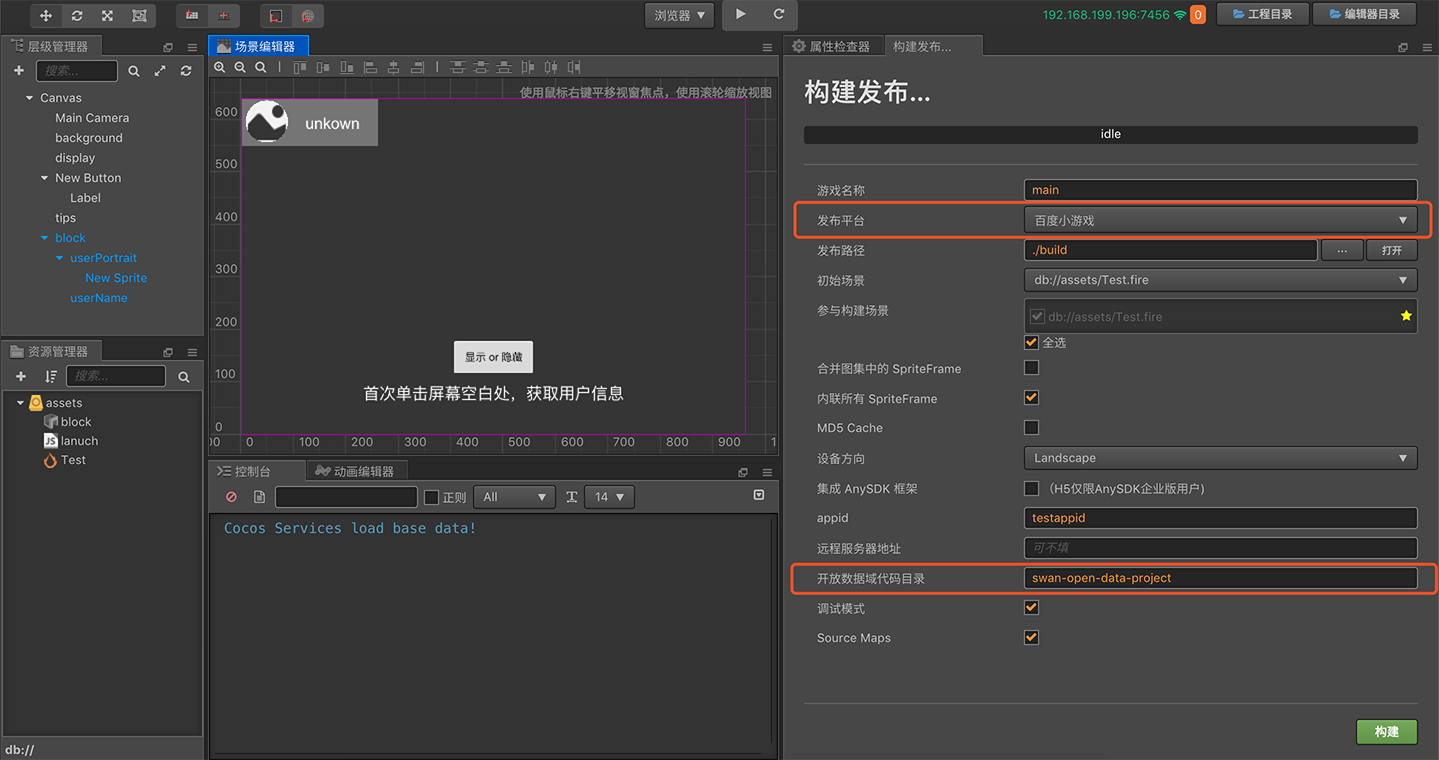Select the Scale transform tool
Screen dimensions: 1439x760
(x=108, y=16)
